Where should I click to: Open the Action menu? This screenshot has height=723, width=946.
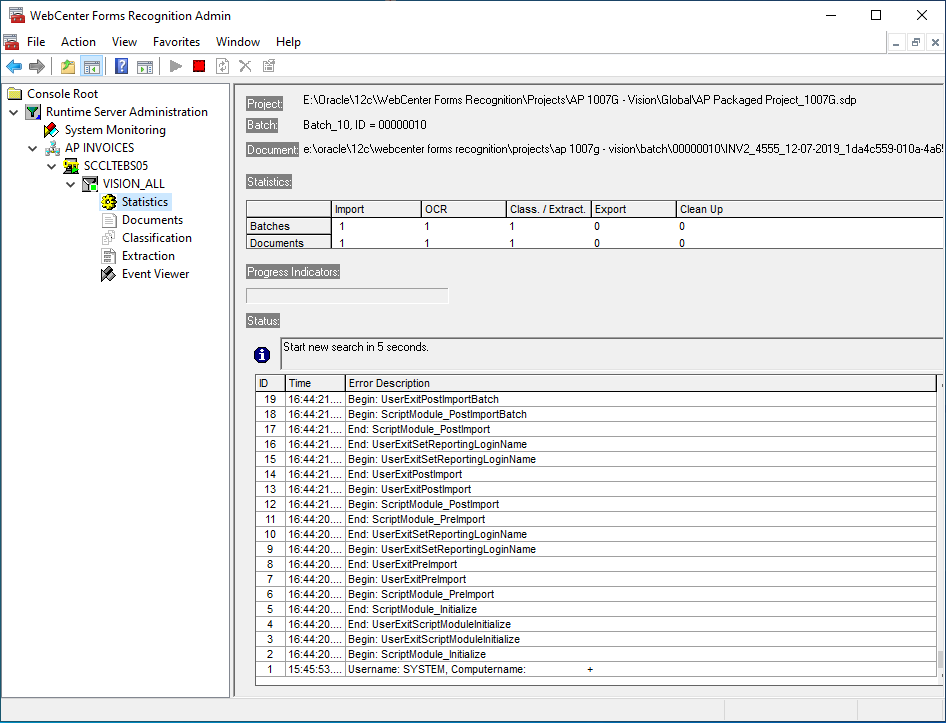(x=78, y=42)
